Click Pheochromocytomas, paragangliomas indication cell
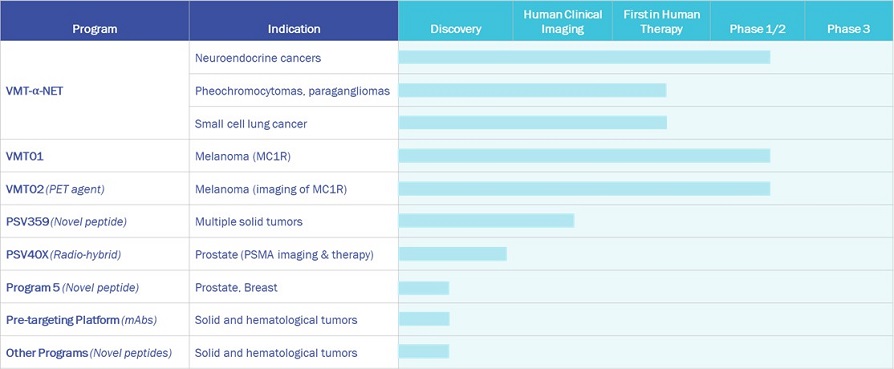The width and height of the screenshot is (894, 369). coord(294,90)
